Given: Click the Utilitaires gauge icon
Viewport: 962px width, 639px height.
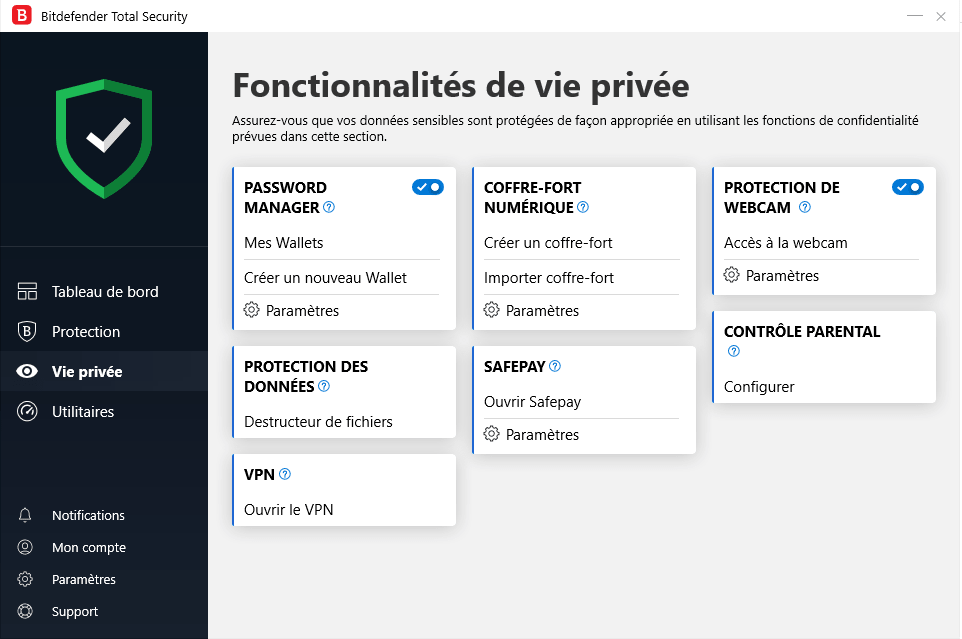Looking at the screenshot, I should [27, 411].
